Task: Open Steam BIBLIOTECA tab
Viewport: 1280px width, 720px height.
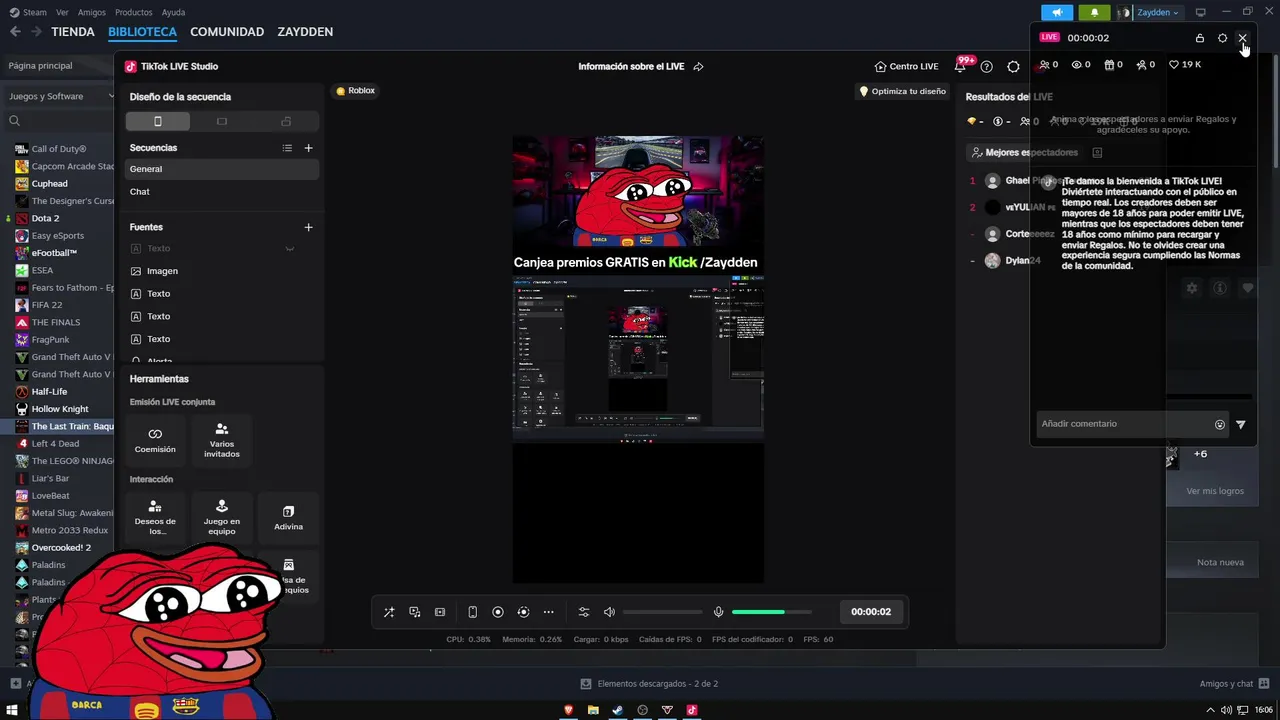Action: [142, 32]
